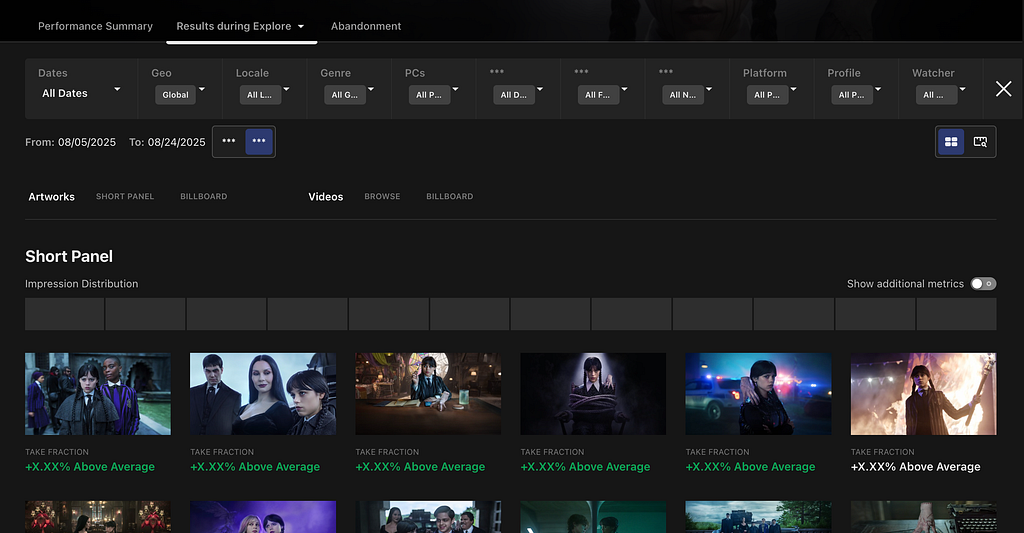Open the PCs filter dropdown
This screenshot has width=1024, height=533.
point(434,95)
